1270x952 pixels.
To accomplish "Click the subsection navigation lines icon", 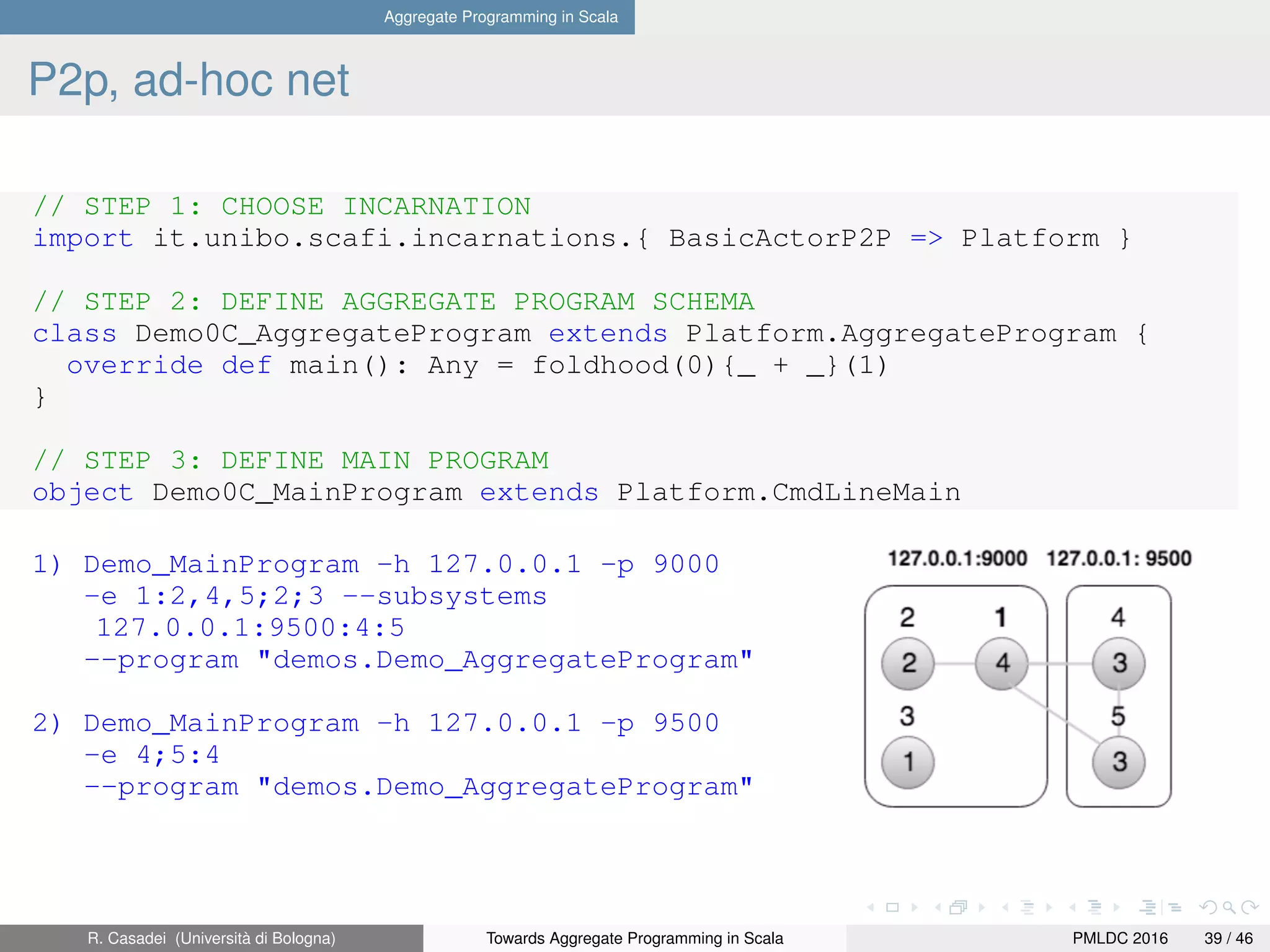I will tap(1028, 907).
